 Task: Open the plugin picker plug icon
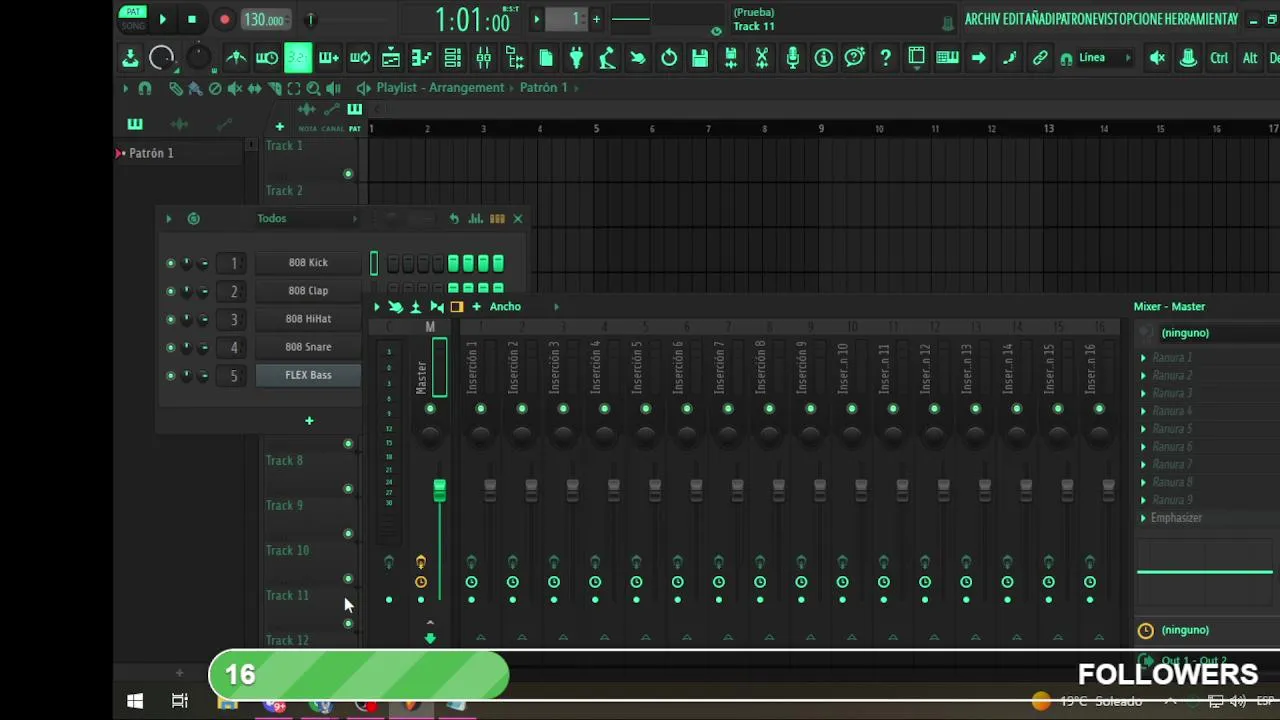click(576, 58)
